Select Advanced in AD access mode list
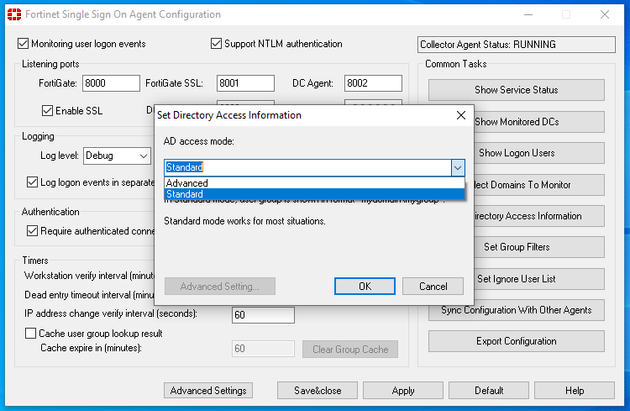Viewport: 630px width, 411px height. [315, 183]
